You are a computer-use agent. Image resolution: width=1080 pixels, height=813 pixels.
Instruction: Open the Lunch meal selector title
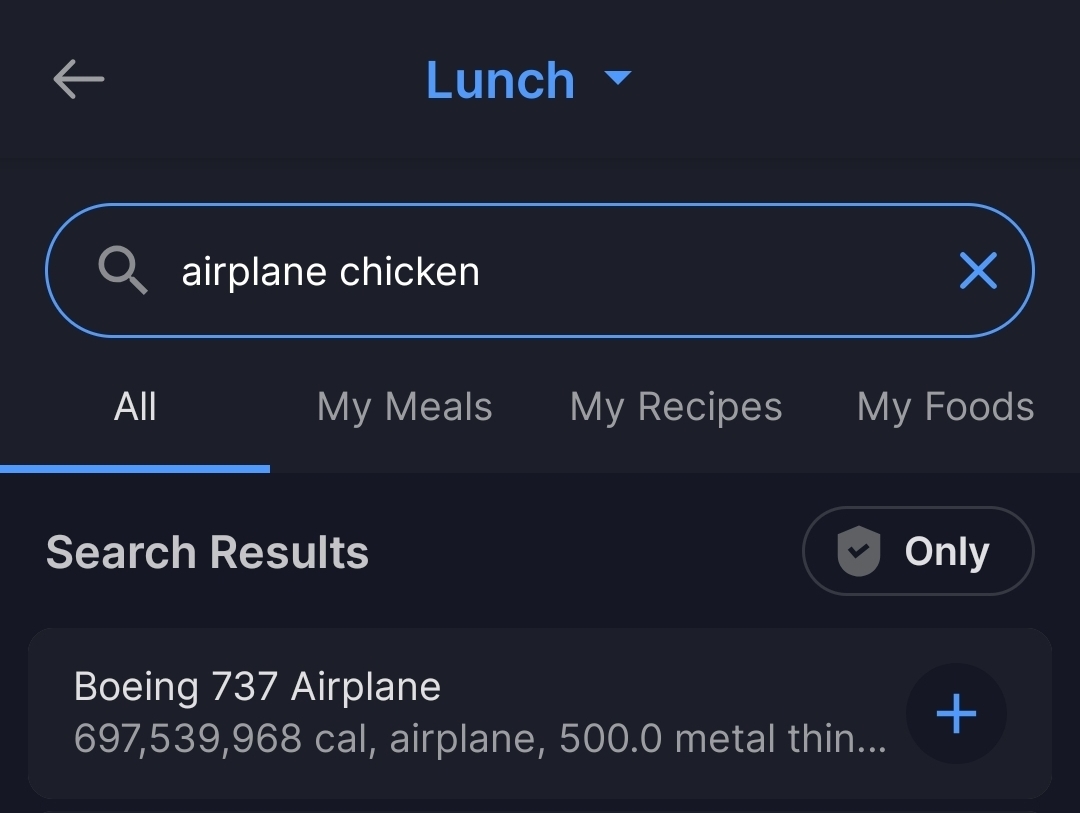point(500,80)
